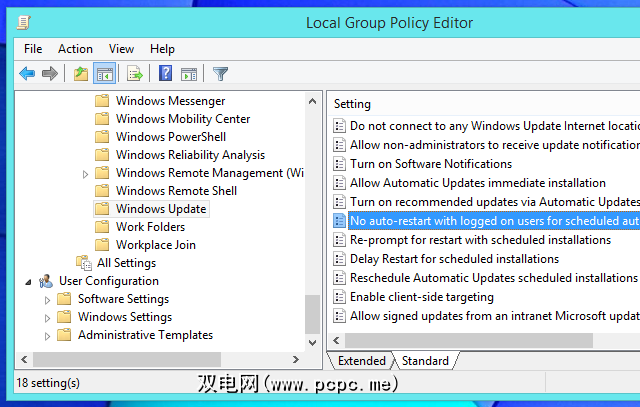Click the Export List toolbar icon
The width and height of the screenshot is (640, 407).
pos(135,74)
